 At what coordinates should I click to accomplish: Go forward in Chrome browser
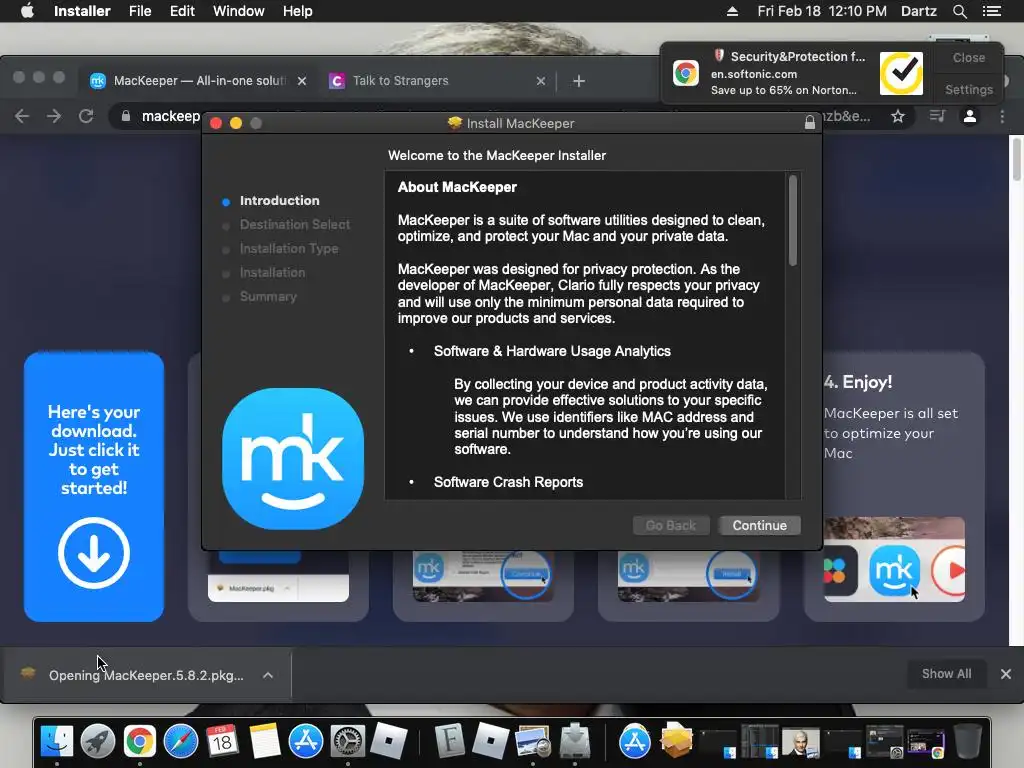[x=54, y=116]
